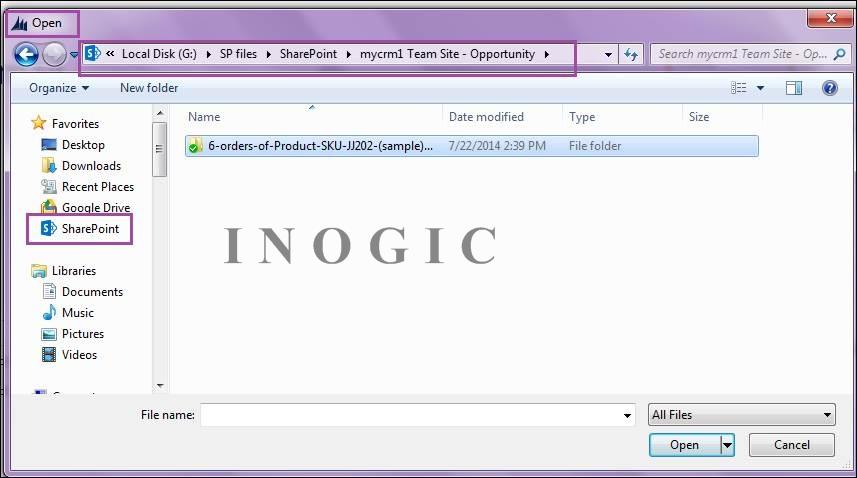Image resolution: width=857 pixels, height=478 pixels.
Task: Refresh the current folder view
Action: click(631, 55)
